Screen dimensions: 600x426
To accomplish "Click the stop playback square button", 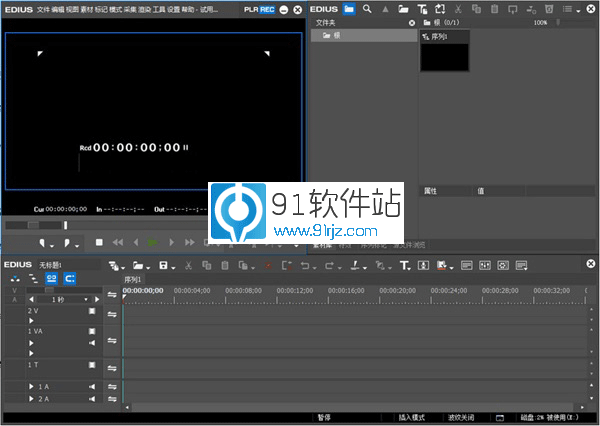I will 99,242.
